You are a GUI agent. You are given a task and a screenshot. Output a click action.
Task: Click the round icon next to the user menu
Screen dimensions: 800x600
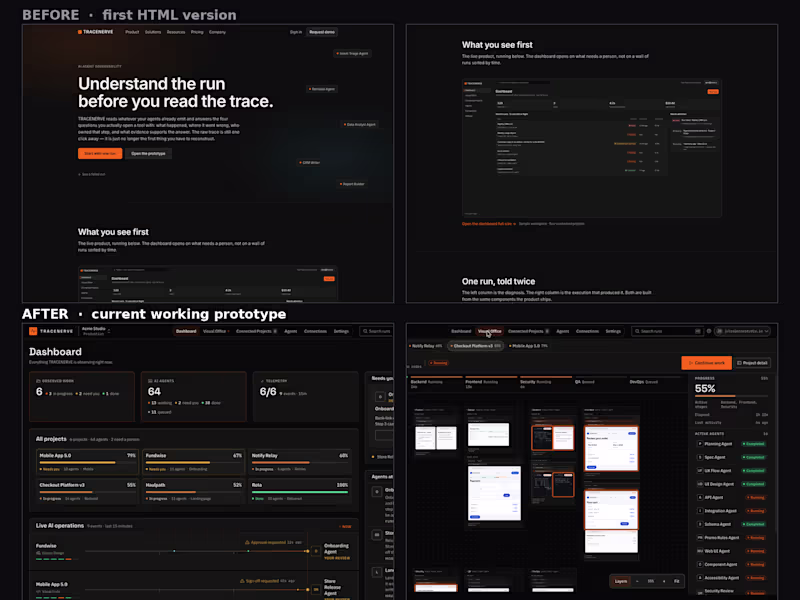click(x=709, y=331)
